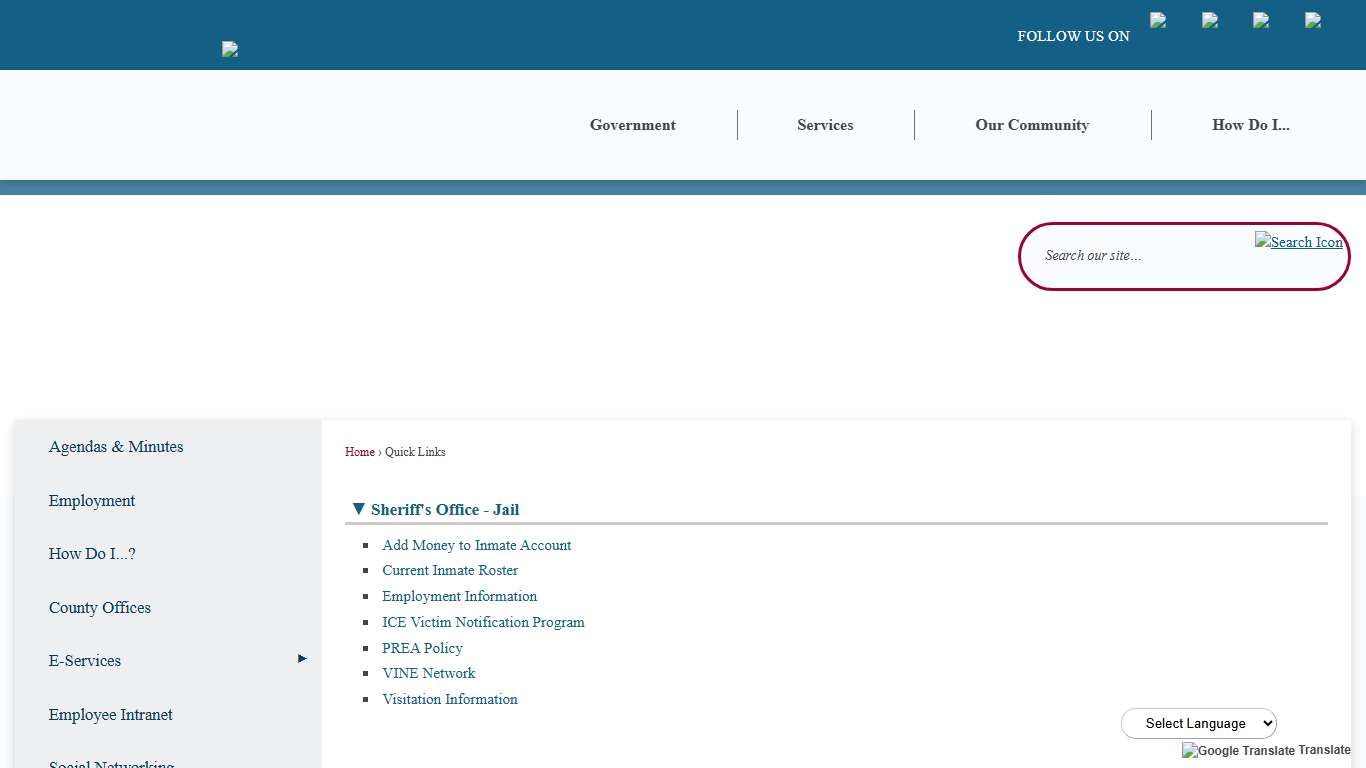
Task: Open the Select Language dropdown
Action: (1198, 723)
